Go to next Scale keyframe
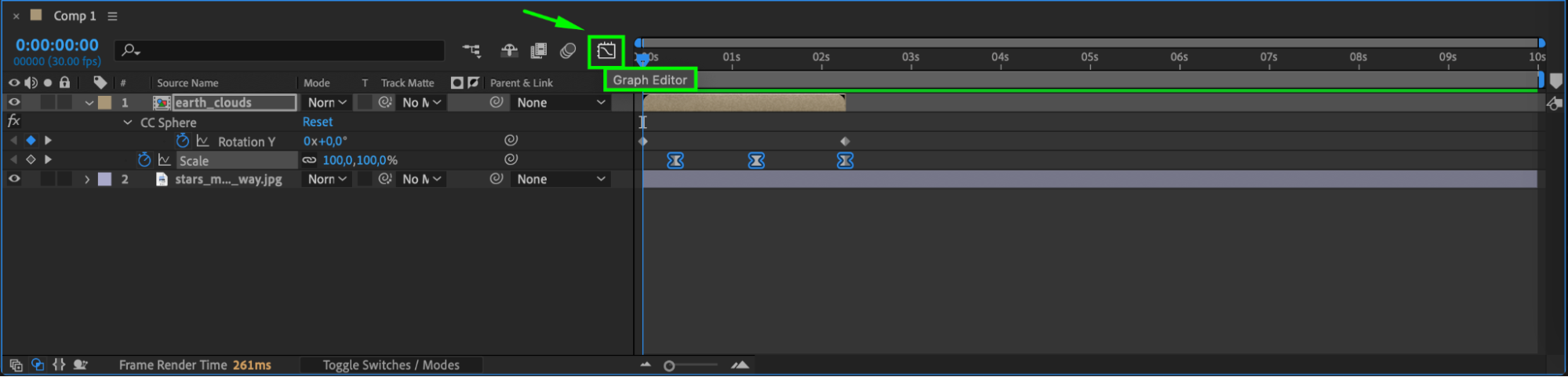Screen dimensions: 1568x377 click(48, 159)
